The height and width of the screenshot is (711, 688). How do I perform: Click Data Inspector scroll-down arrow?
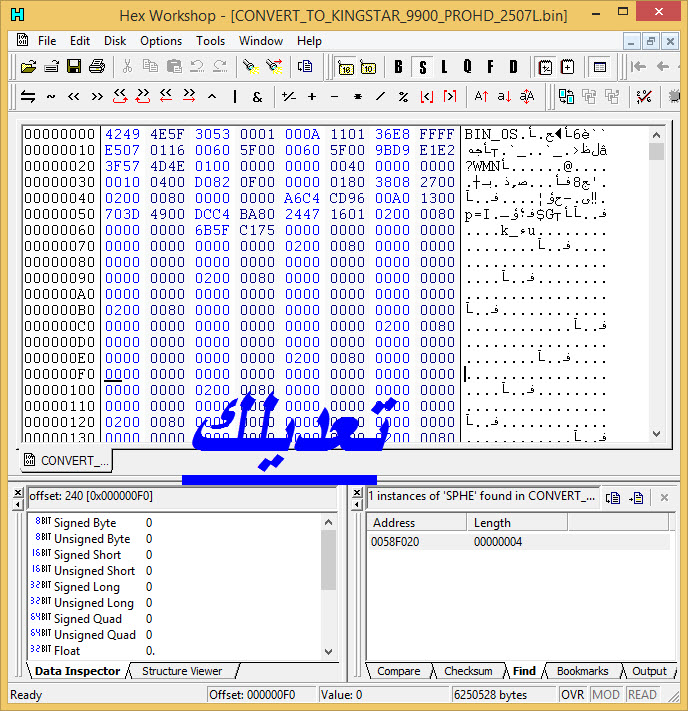pos(329,652)
